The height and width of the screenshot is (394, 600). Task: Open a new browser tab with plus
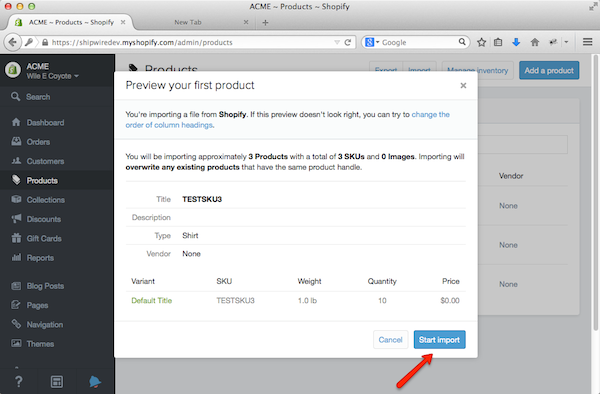coord(265,23)
